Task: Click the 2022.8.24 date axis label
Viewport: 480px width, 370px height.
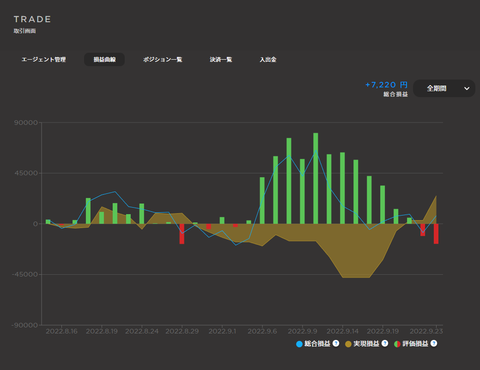Action: click(x=142, y=331)
